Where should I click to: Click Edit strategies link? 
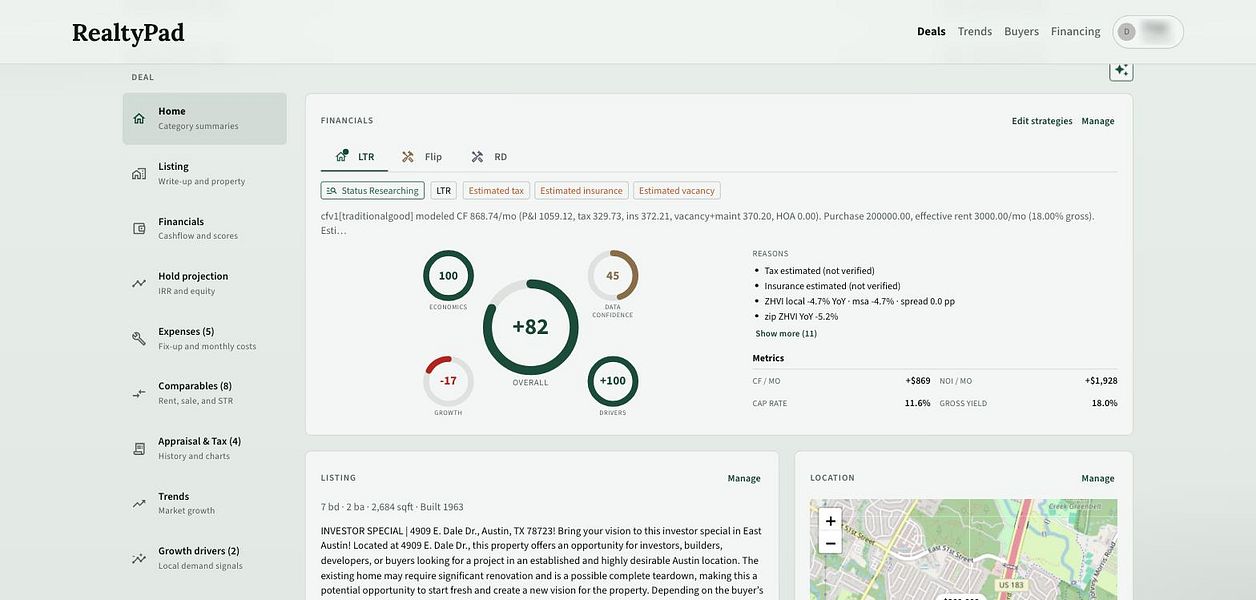[1042, 121]
